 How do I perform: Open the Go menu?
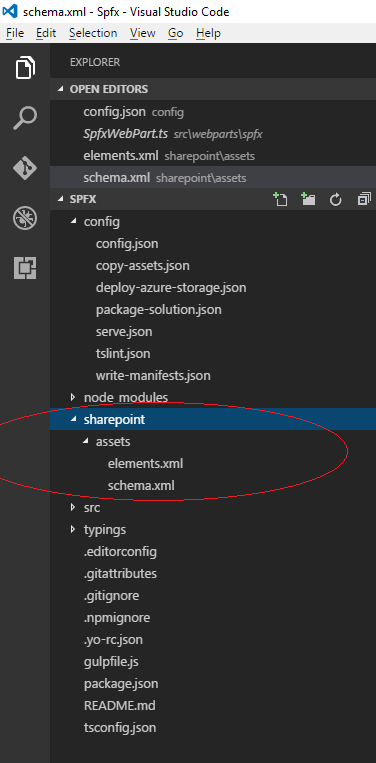176,33
